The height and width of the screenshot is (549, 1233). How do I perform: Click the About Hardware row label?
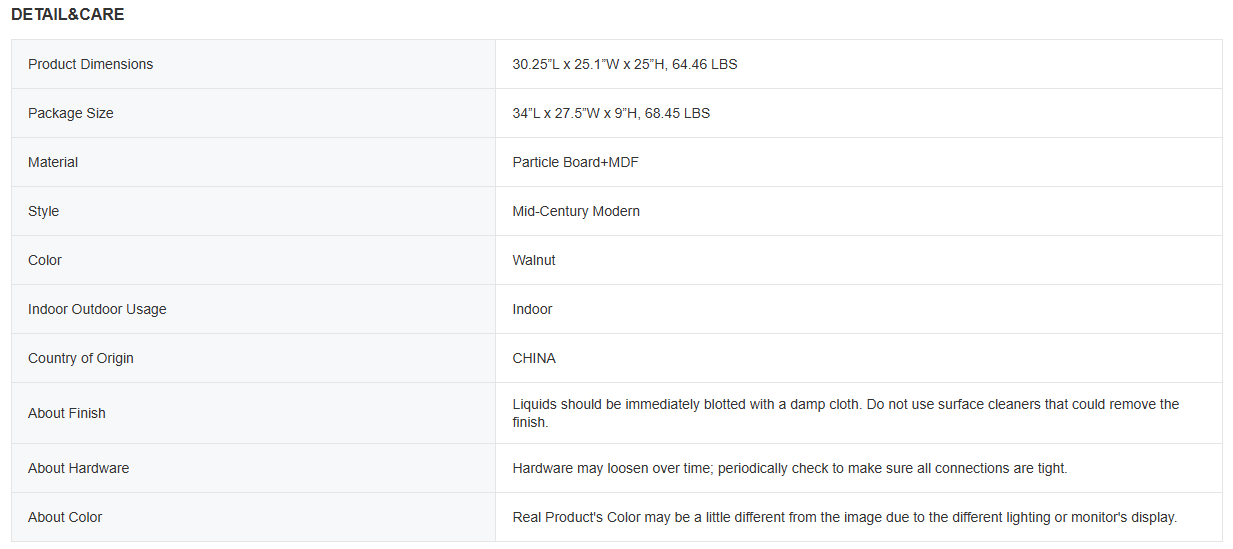[x=78, y=468]
